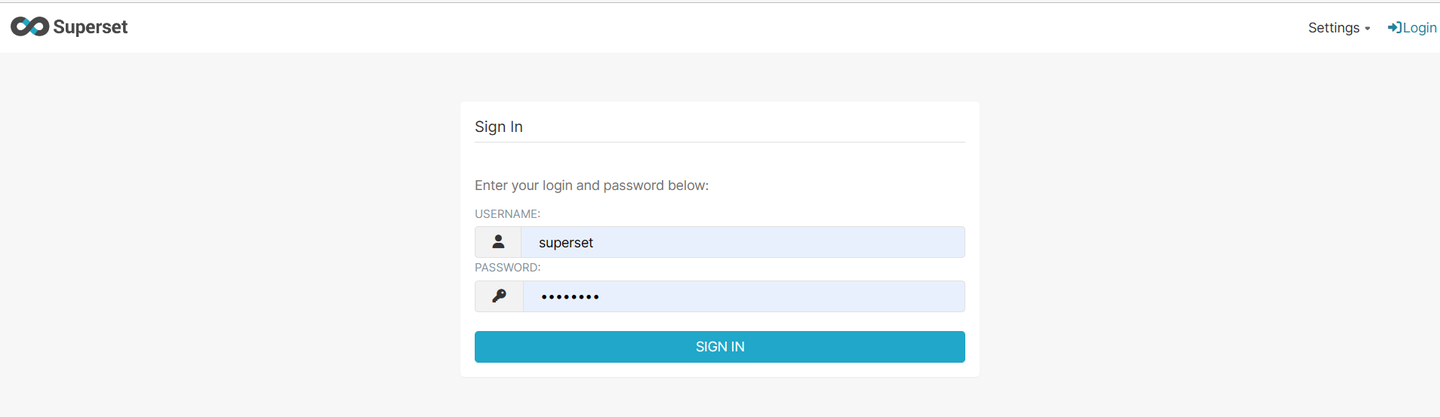The width and height of the screenshot is (1440, 417).
Task: Click the login arrow icon in header
Action: click(x=1394, y=28)
